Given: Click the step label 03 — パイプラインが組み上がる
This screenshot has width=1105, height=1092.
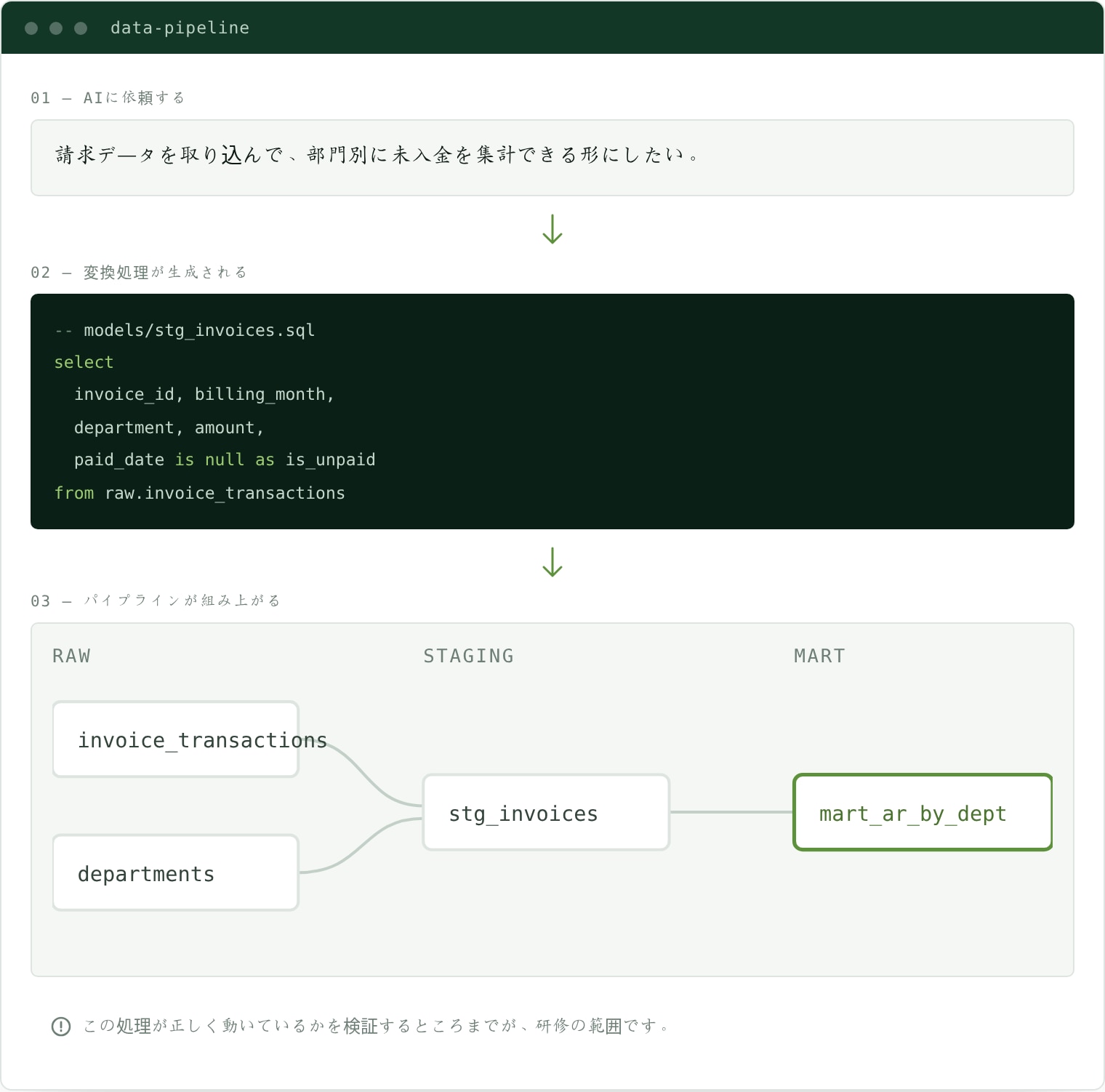Looking at the screenshot, I should (x=156, y=601).
